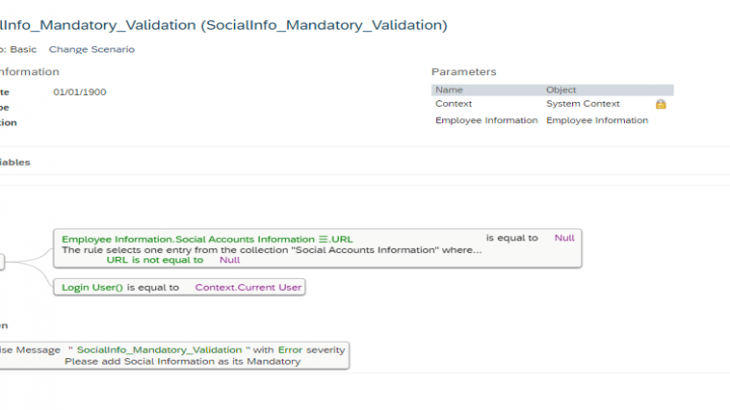730x410 pixels.
Task: Click the 'URL is not equal to' filter
Action: 154,260
